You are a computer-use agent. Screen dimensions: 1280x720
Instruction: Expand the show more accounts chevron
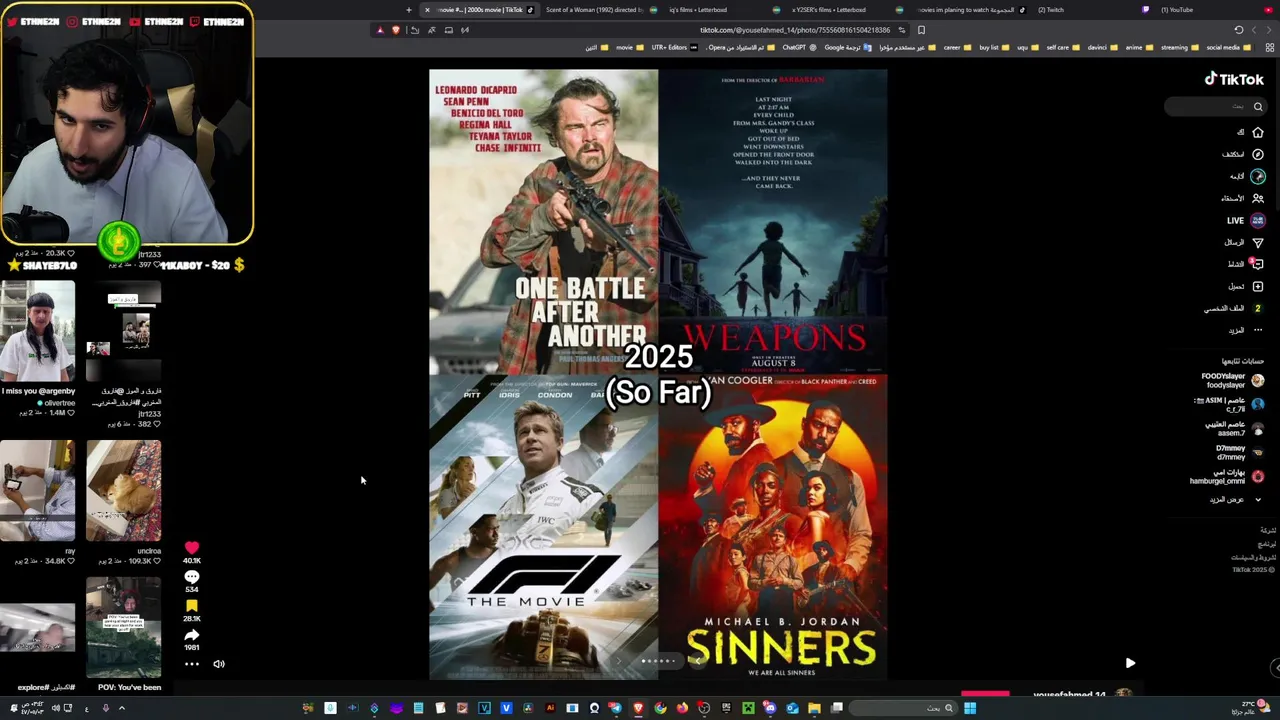1257,499
